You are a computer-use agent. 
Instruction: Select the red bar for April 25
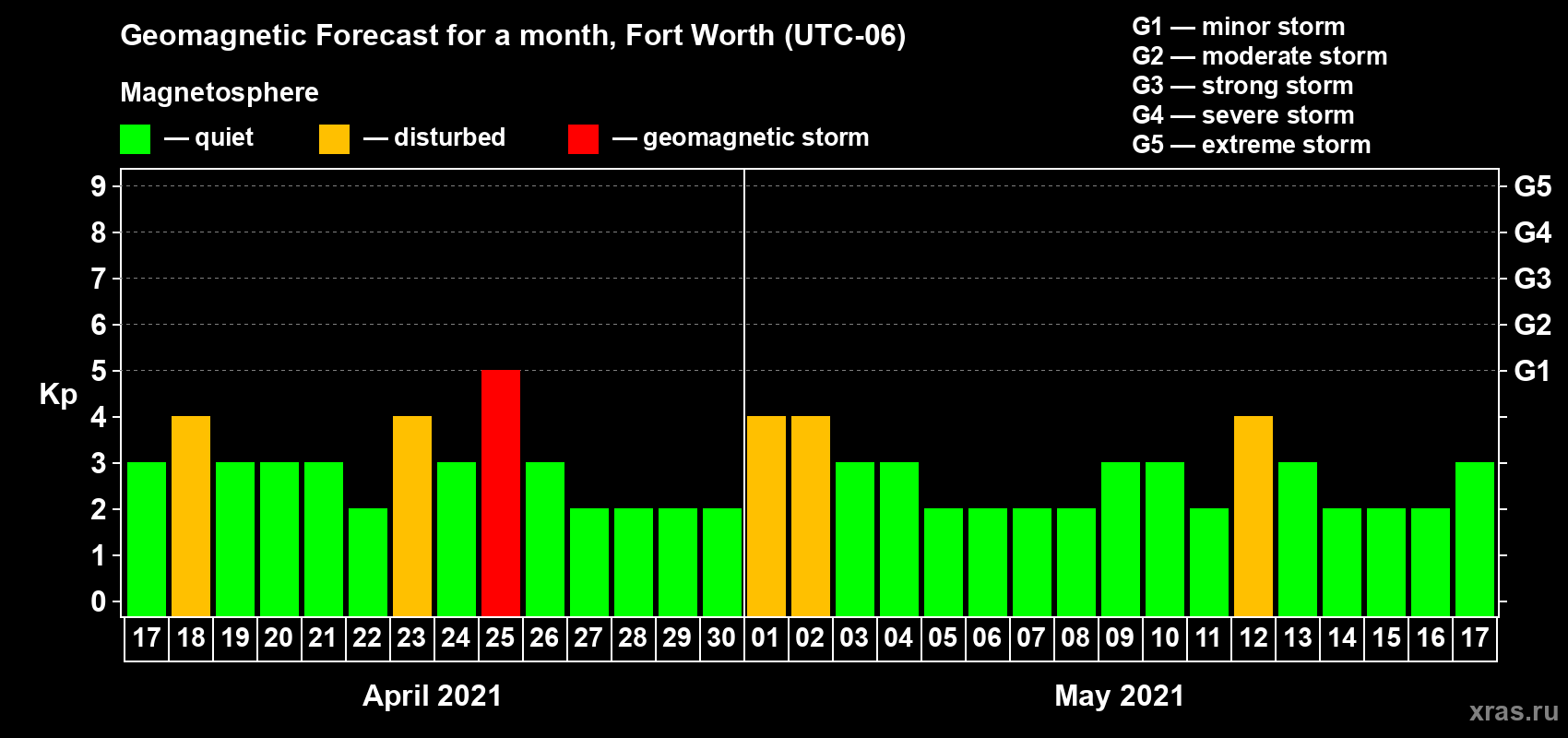pyautogui.click(x=501, y=493)
